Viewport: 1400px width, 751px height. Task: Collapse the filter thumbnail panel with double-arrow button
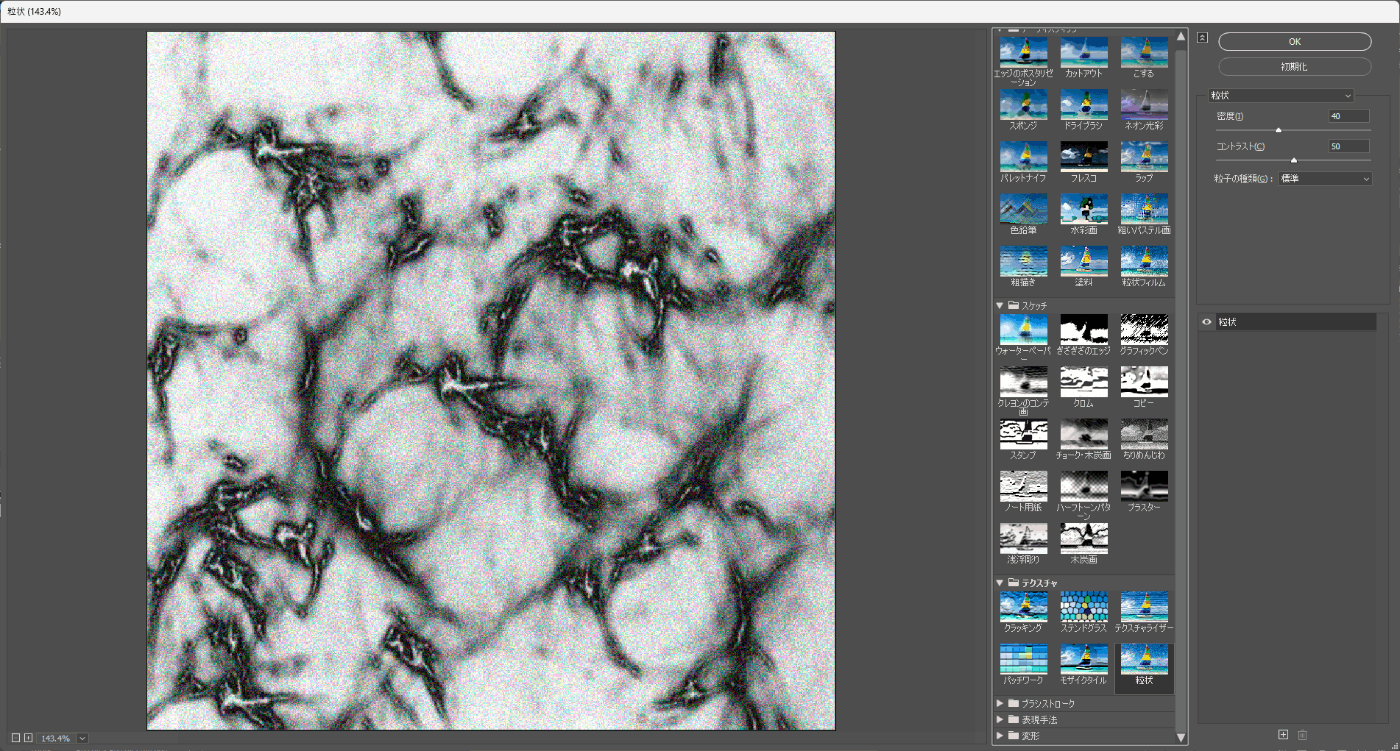(x=1203, y=38)
